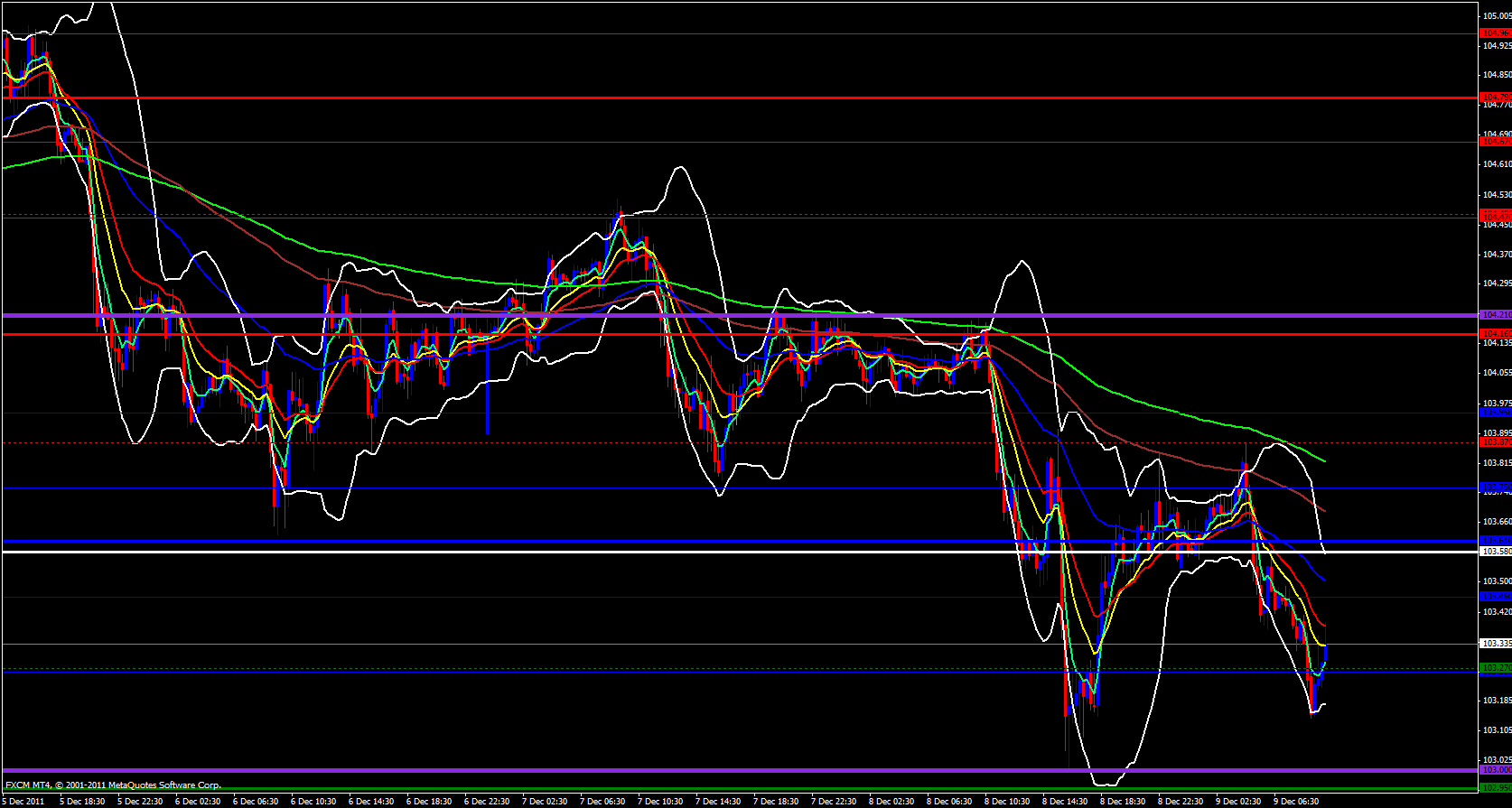Select the green 103.270 price label

pyautogui.click(x=1496, y=668)
